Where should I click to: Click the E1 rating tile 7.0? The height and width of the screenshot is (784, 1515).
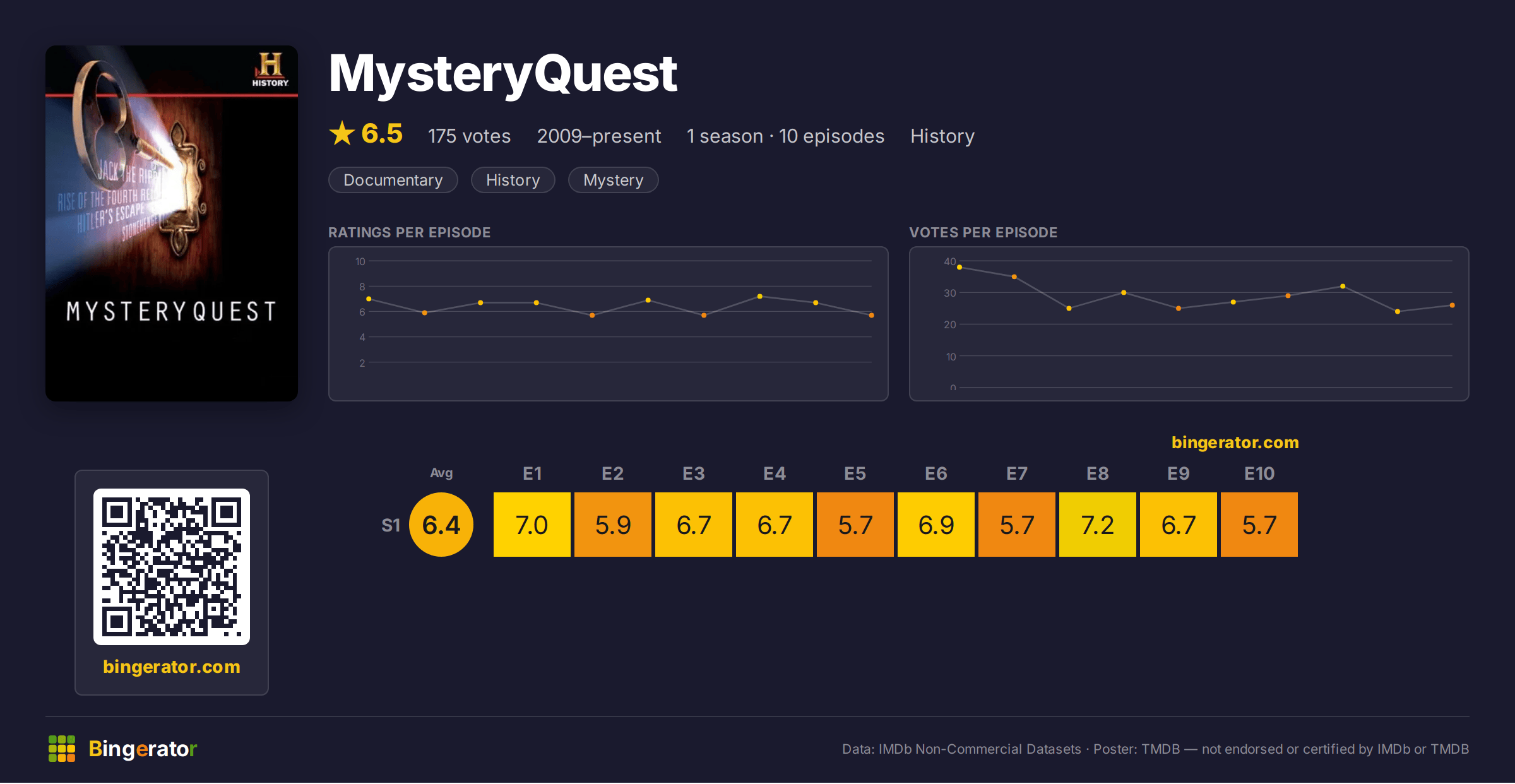point(532,525)
